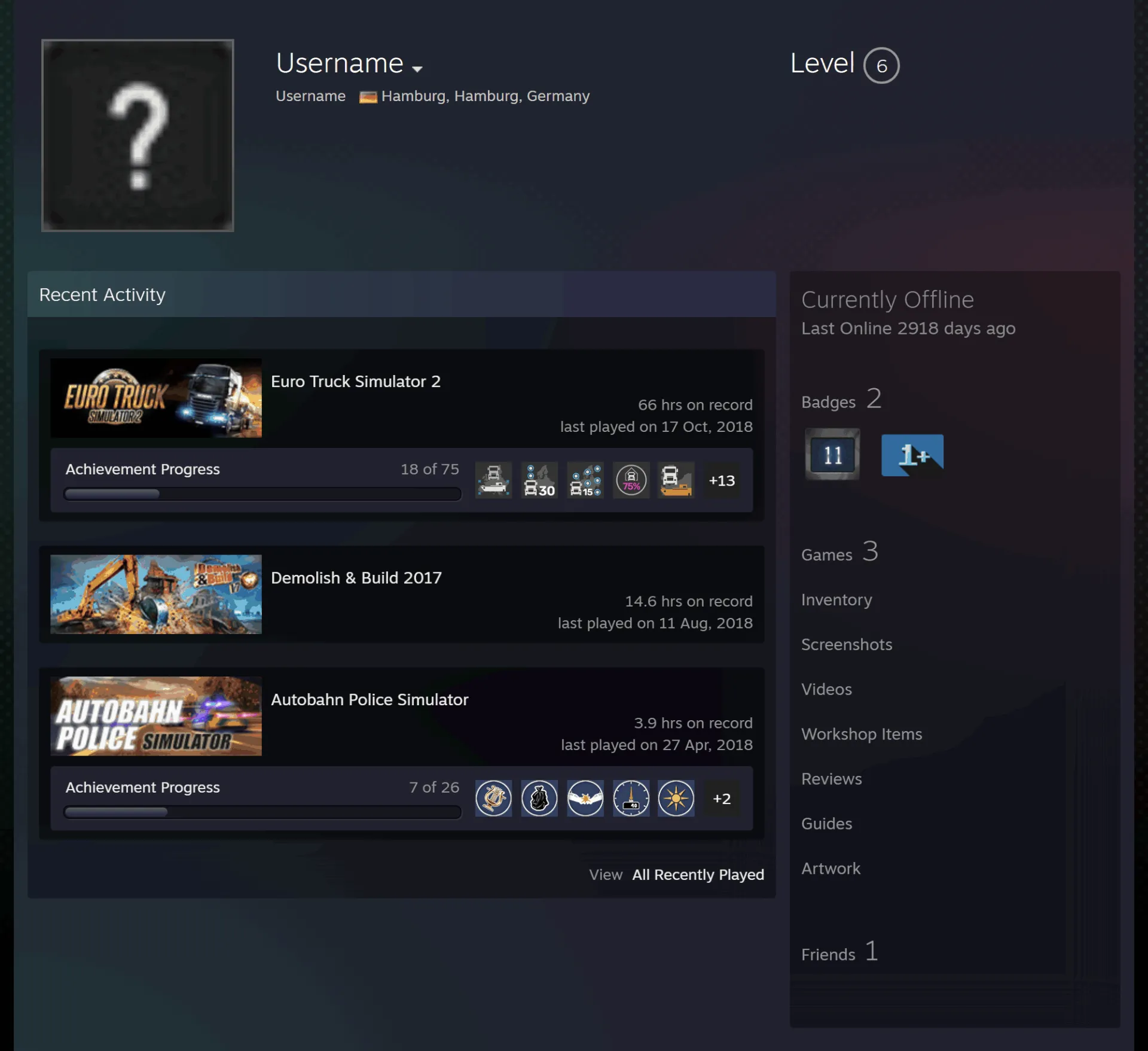Viewport: 1148px width, 1051px height.
Task: Click the level 6 circle badge
Action: (881, 65)
